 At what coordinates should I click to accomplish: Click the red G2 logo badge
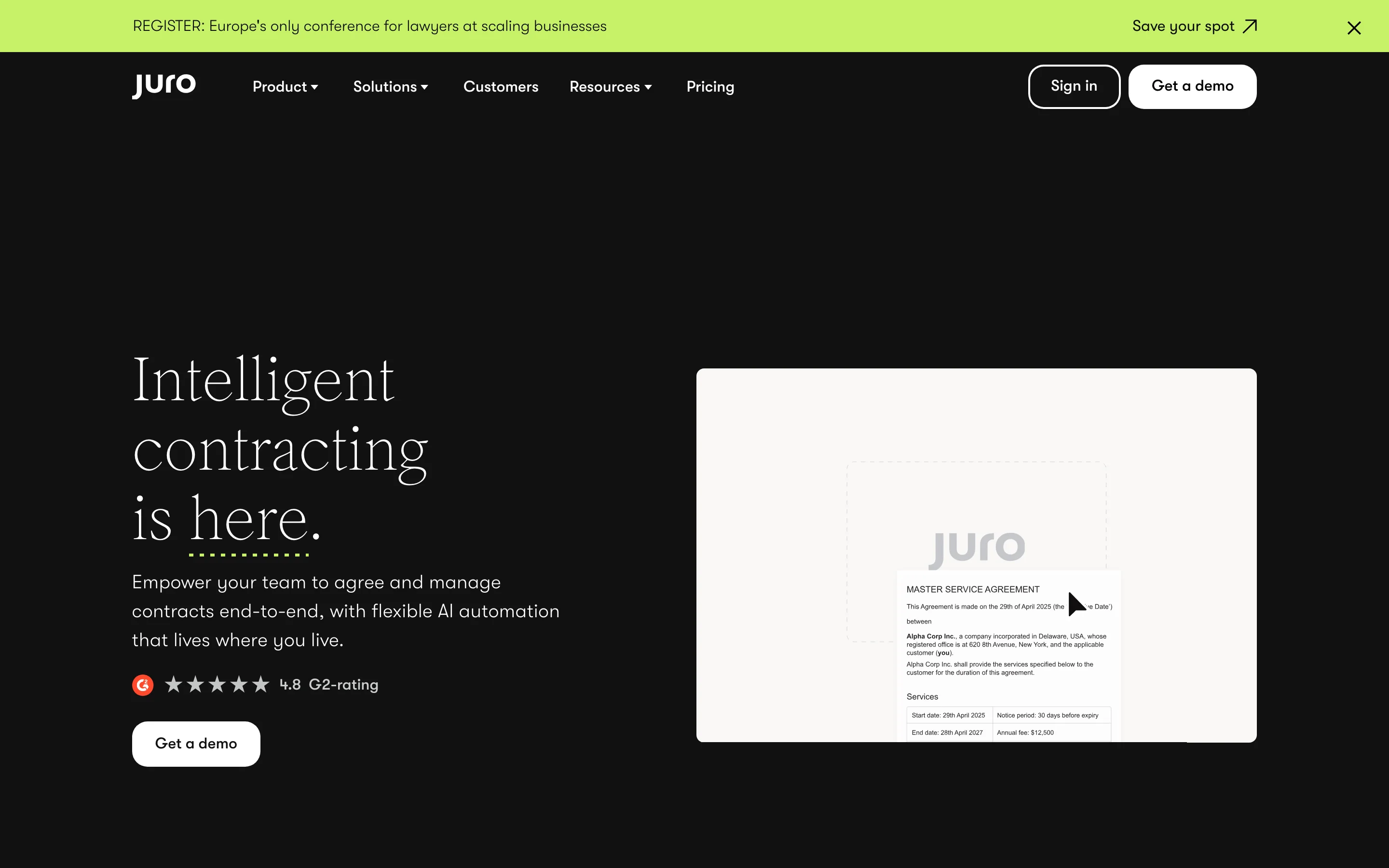click(x=142, y=684)
